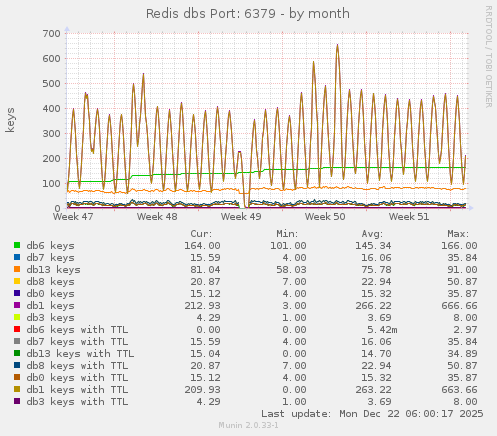Click the 'keys' vertical axis title
Image resolution: width=497 pixels, height=436 pixels.
[x=10, y=120]
